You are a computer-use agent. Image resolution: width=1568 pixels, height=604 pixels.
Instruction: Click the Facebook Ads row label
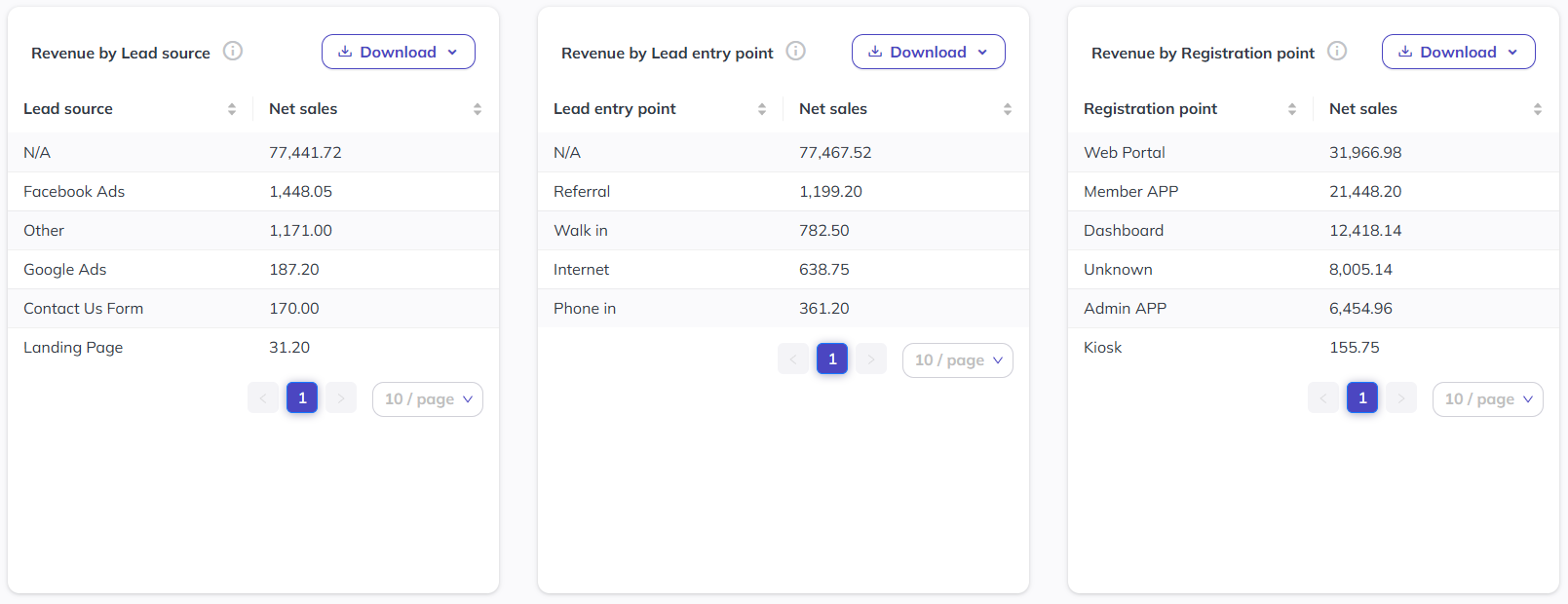[x=74, y=192]
